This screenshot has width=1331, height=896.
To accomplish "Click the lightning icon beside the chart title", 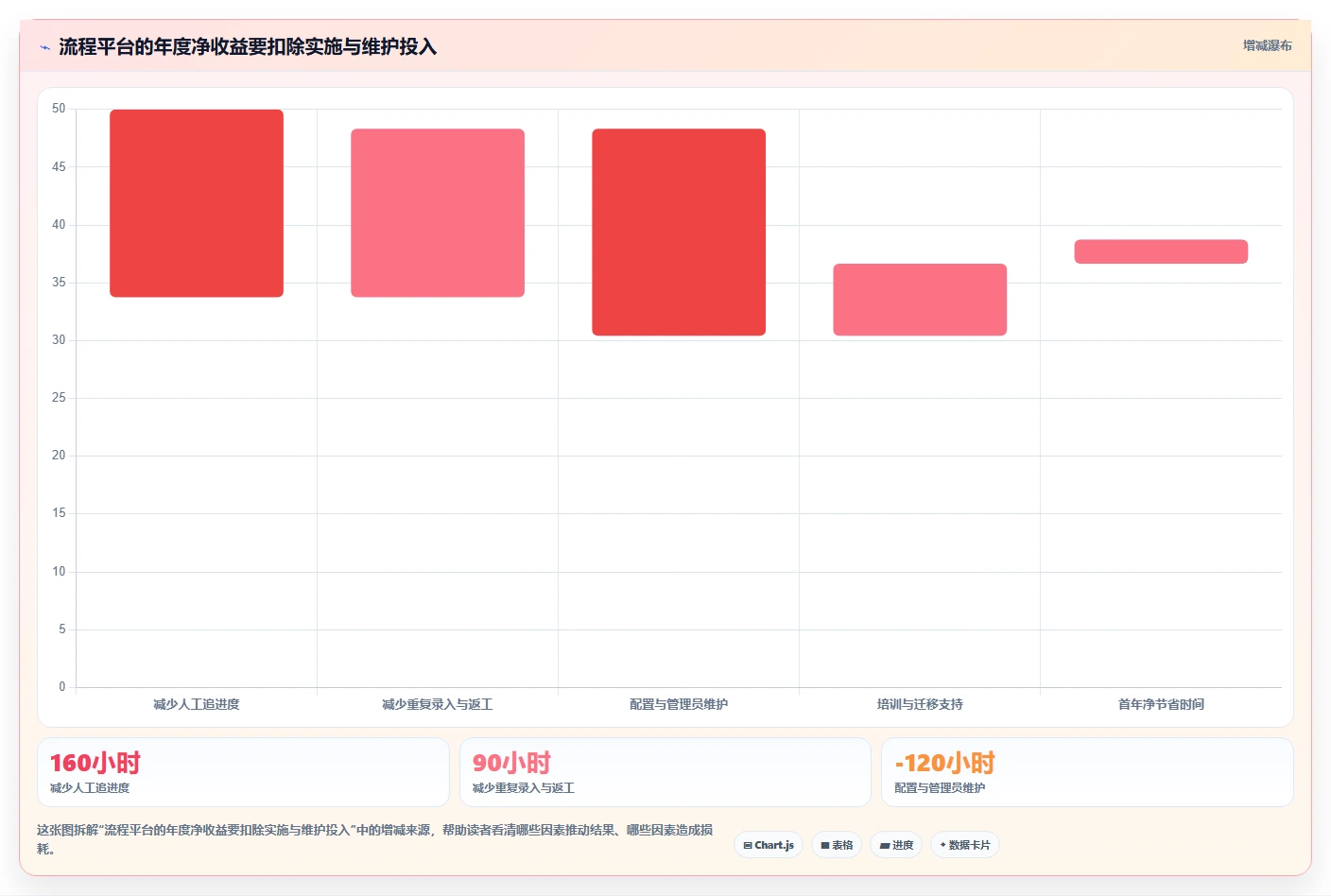I will pyautogui.click(x=44, y=47).
